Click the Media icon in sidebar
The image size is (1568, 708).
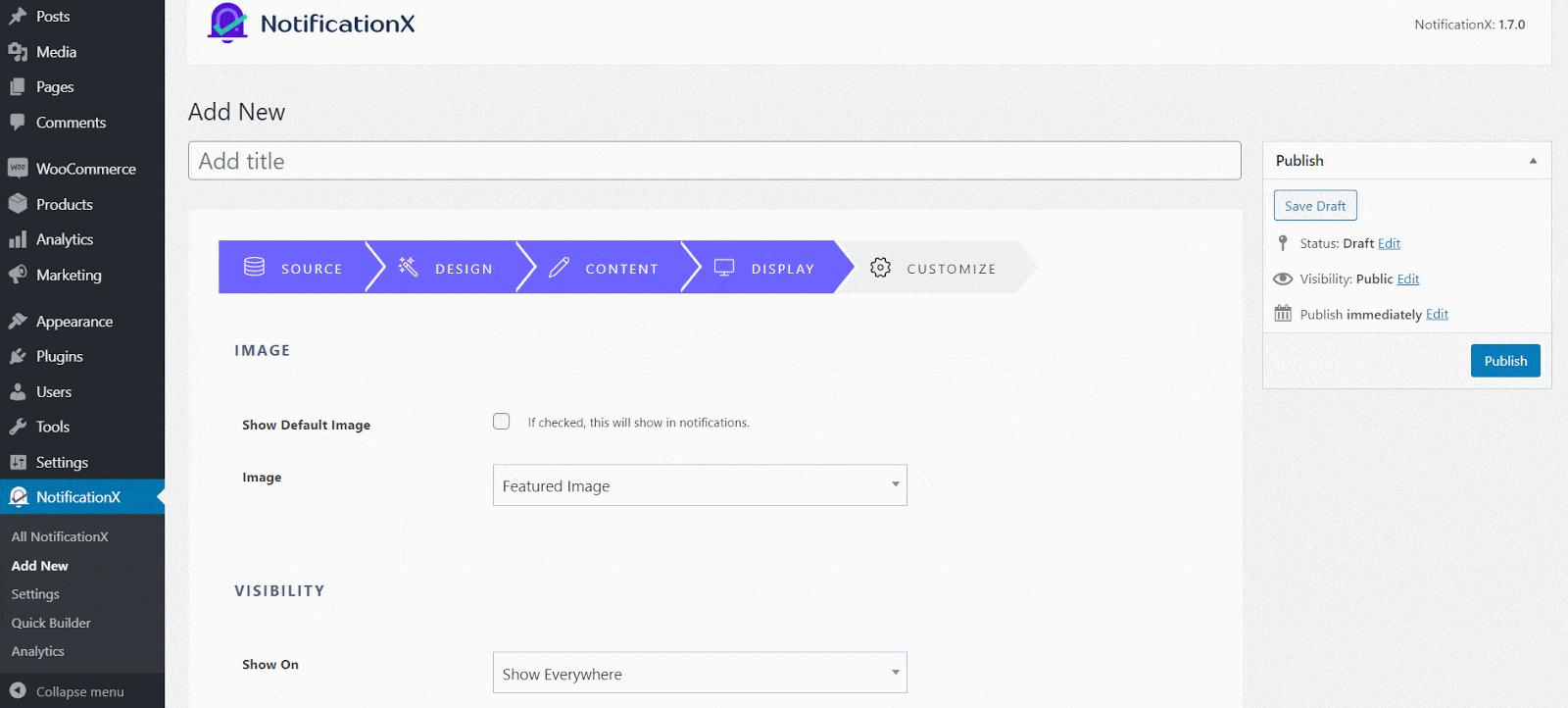pos(18,52)
